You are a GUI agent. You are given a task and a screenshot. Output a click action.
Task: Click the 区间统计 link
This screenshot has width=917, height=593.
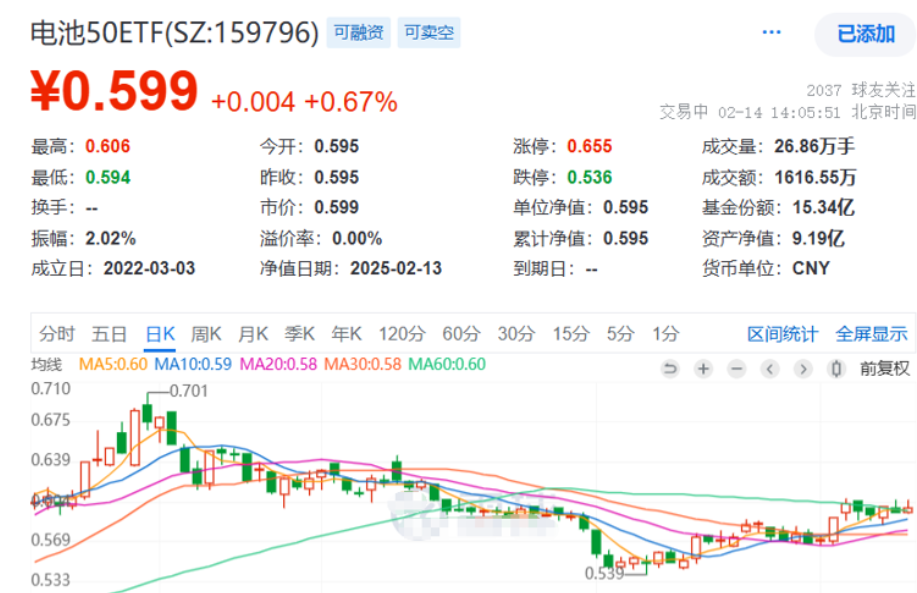click(782, 334)
